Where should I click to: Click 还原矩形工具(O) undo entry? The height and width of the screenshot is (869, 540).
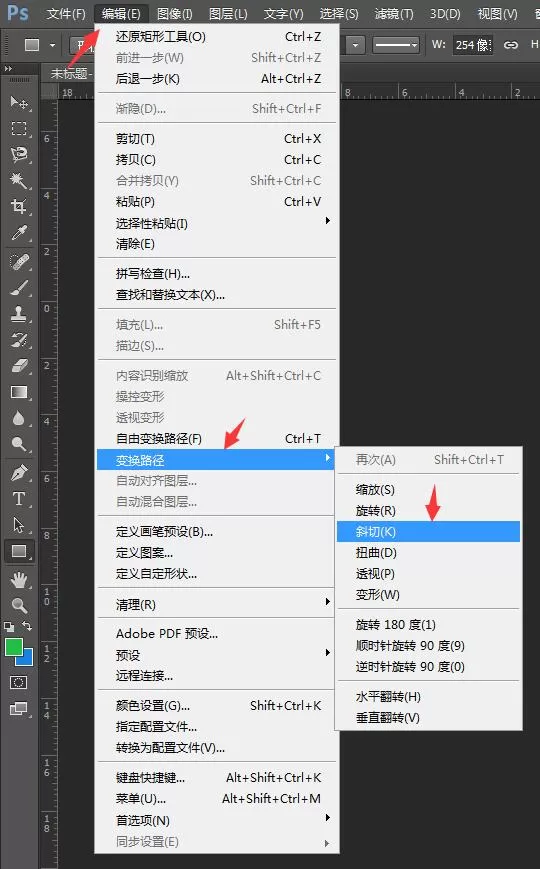click(x=217, y=37)
